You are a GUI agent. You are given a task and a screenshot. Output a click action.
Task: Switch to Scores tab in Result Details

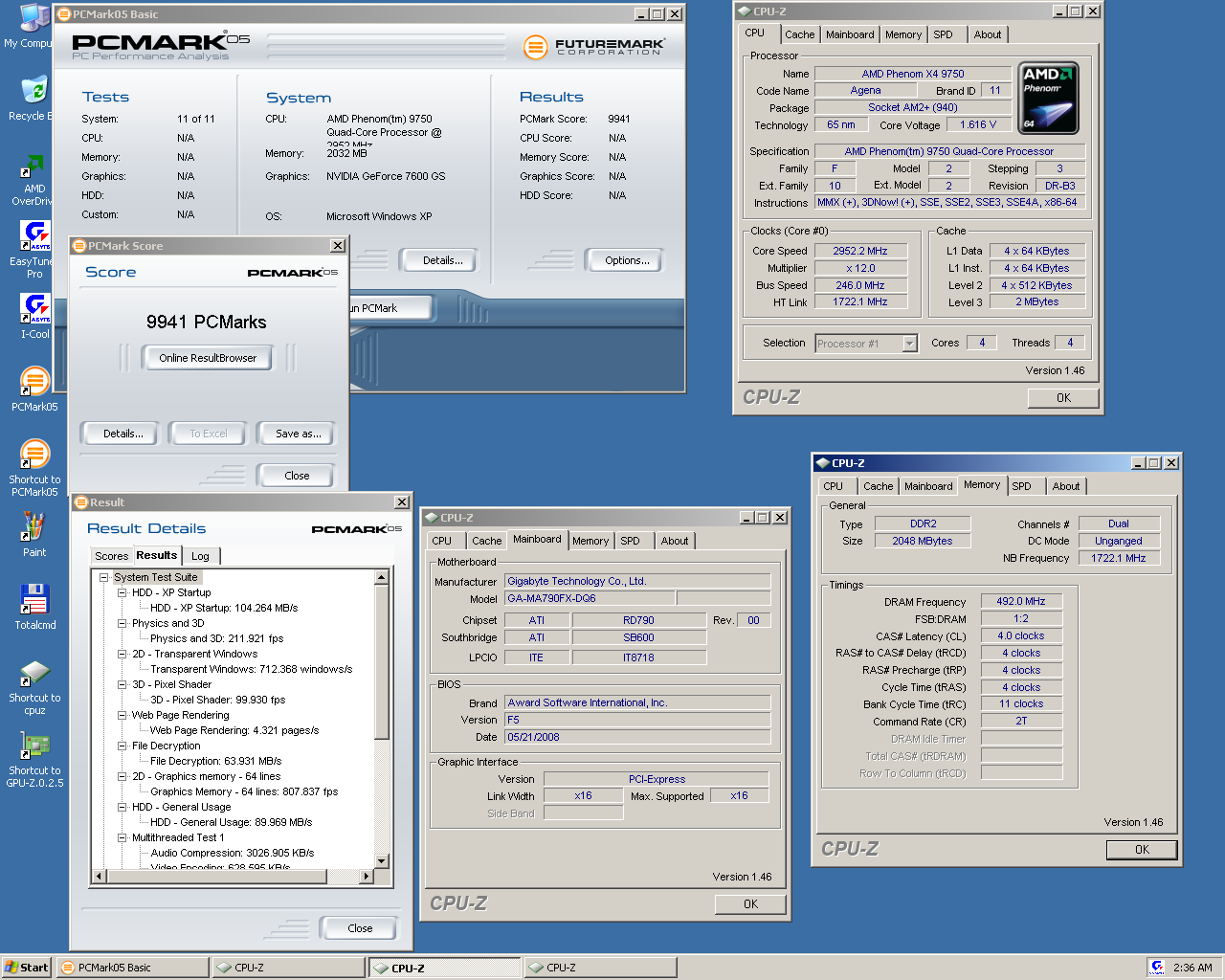(111, 556)
